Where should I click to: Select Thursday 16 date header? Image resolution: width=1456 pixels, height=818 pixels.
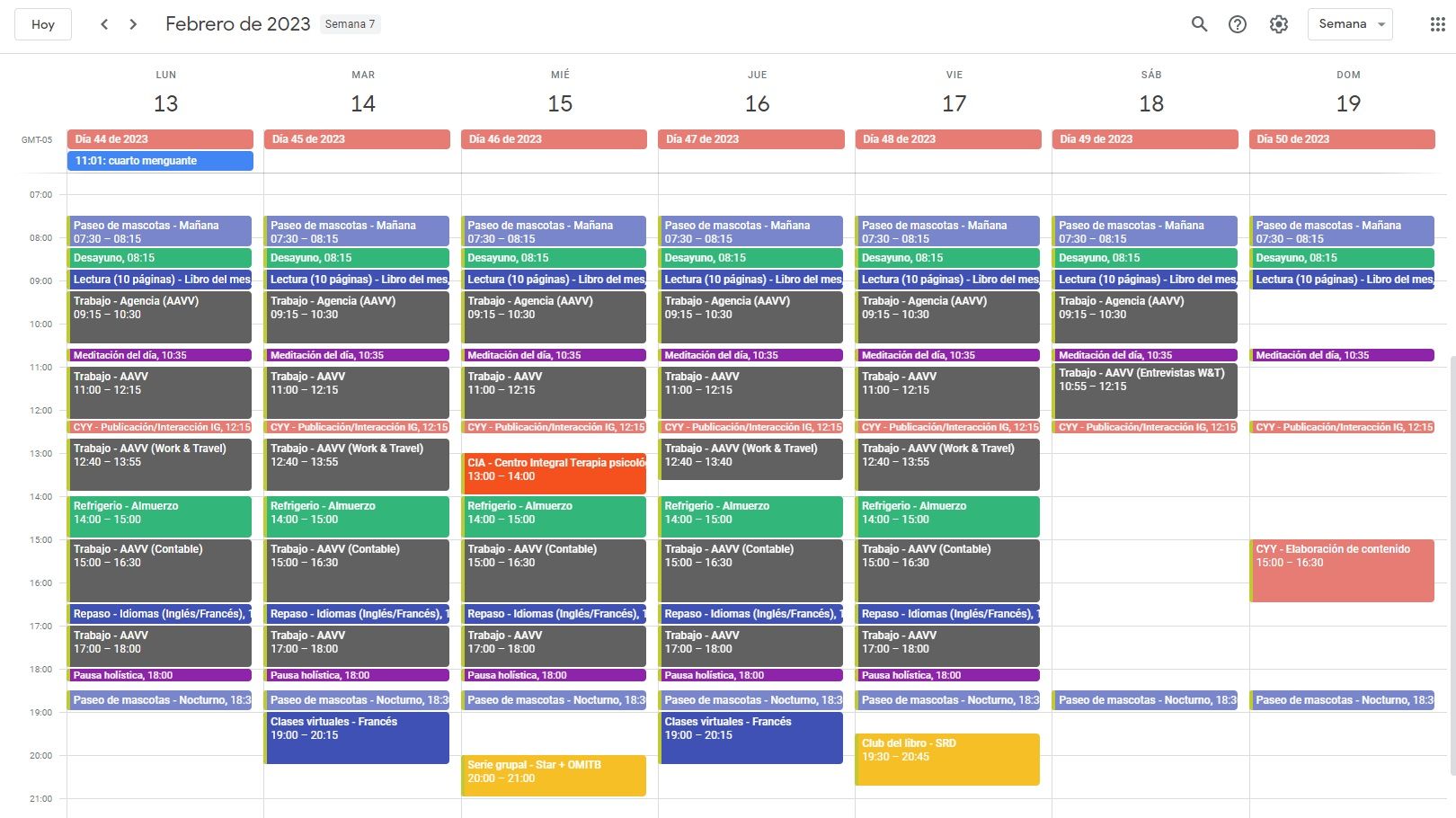click(757, 103)
